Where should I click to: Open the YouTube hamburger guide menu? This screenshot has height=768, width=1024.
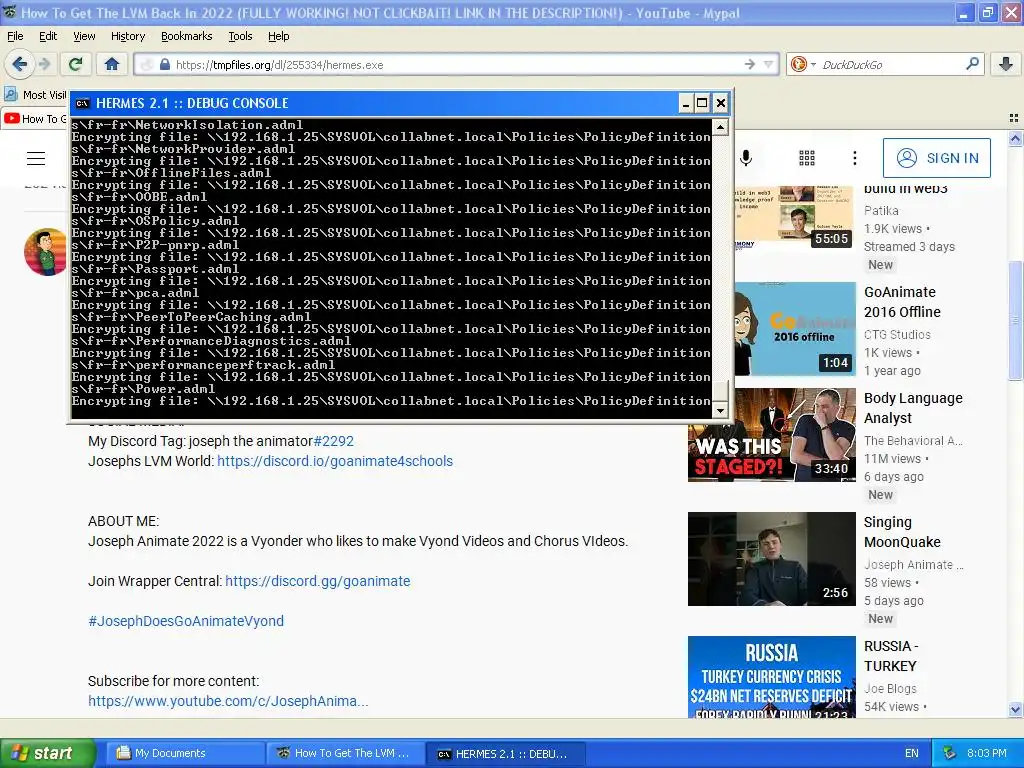pyautogui.click(x=36, y=158)
